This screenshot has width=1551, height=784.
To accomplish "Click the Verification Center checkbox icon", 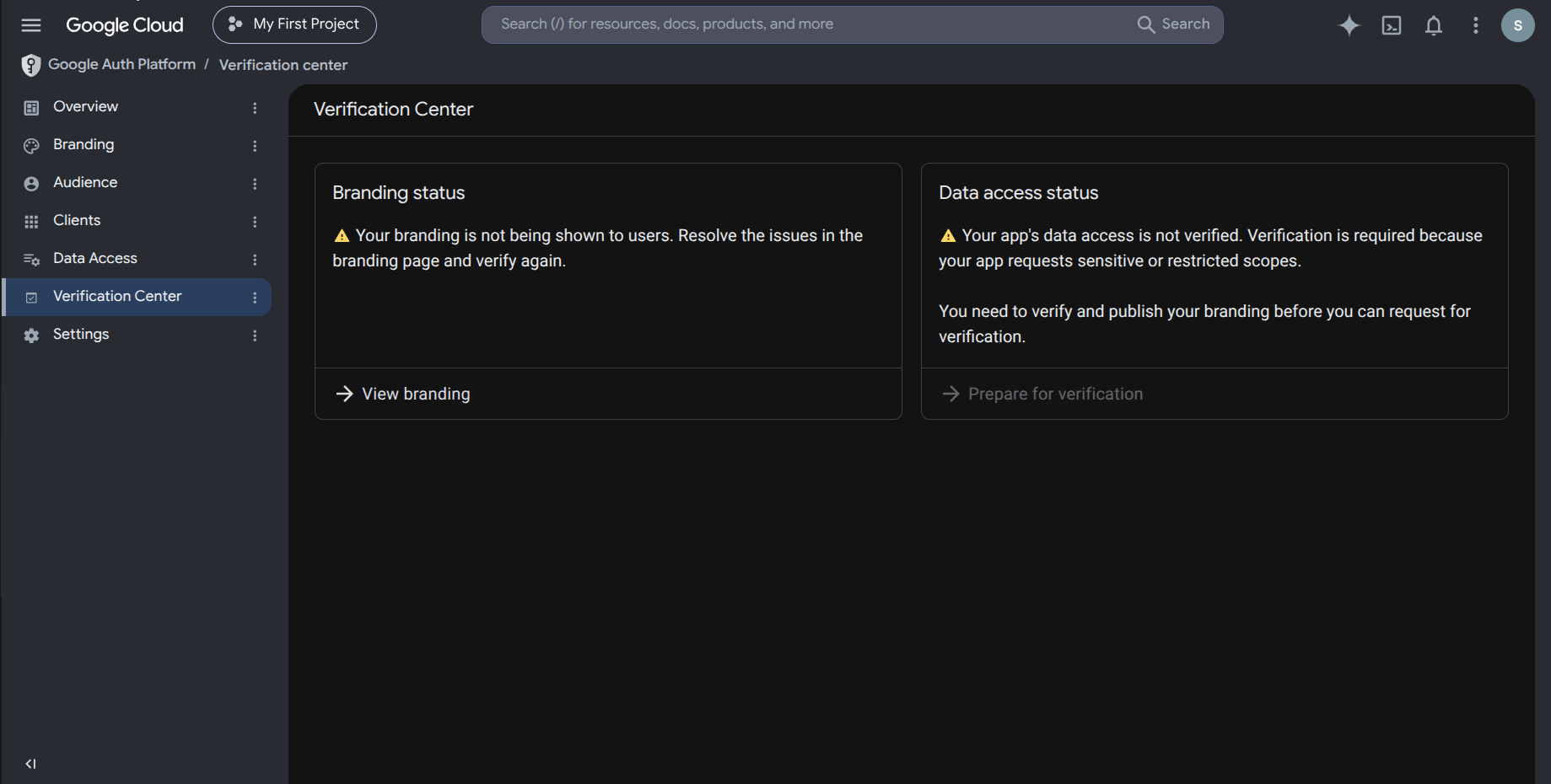I will pyautogui.click(x=31, y=298).
